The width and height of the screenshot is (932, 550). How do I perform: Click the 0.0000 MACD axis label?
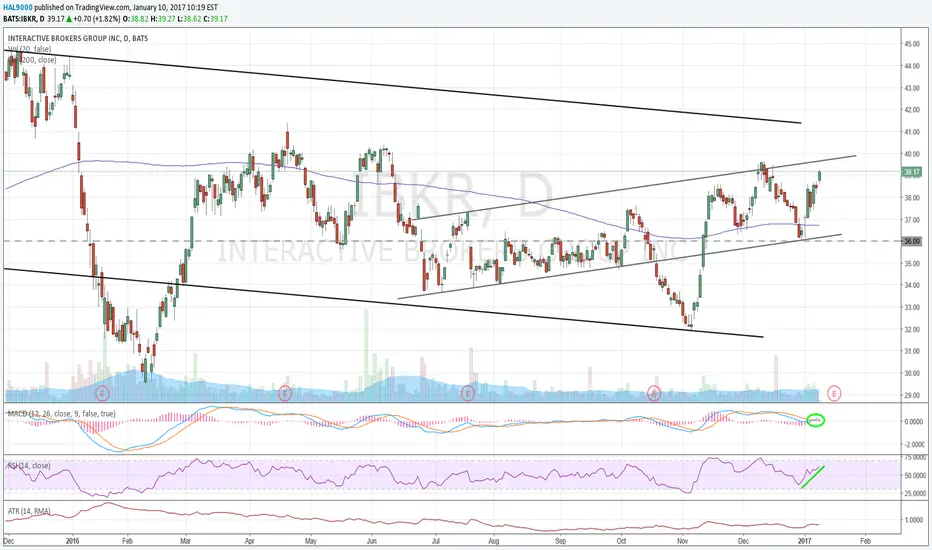(914, 422)
